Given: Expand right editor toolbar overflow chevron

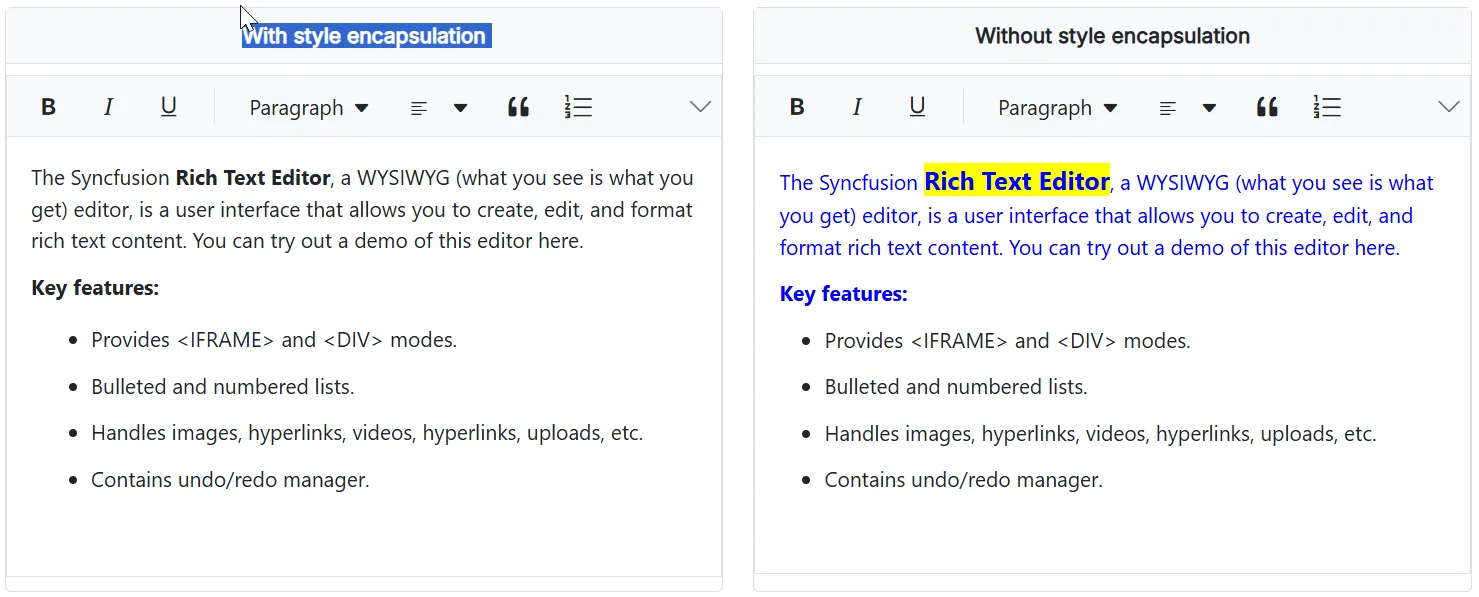Looking at the screenshot, I should (x=1449, y=107).
